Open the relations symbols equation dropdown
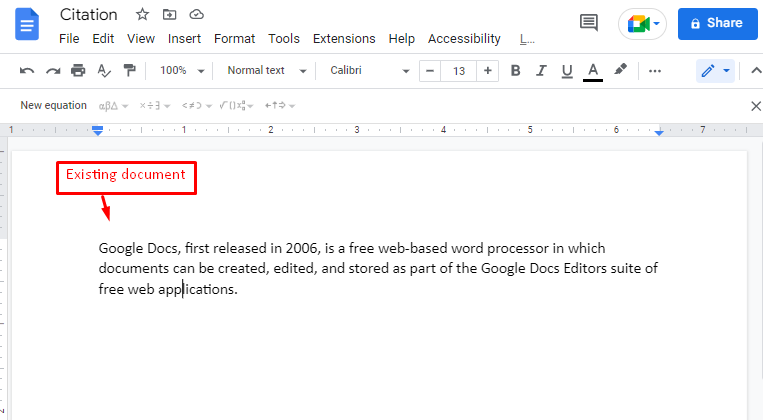Image resolution: width=763 pixels, height=420 pixels. point(197,106)
